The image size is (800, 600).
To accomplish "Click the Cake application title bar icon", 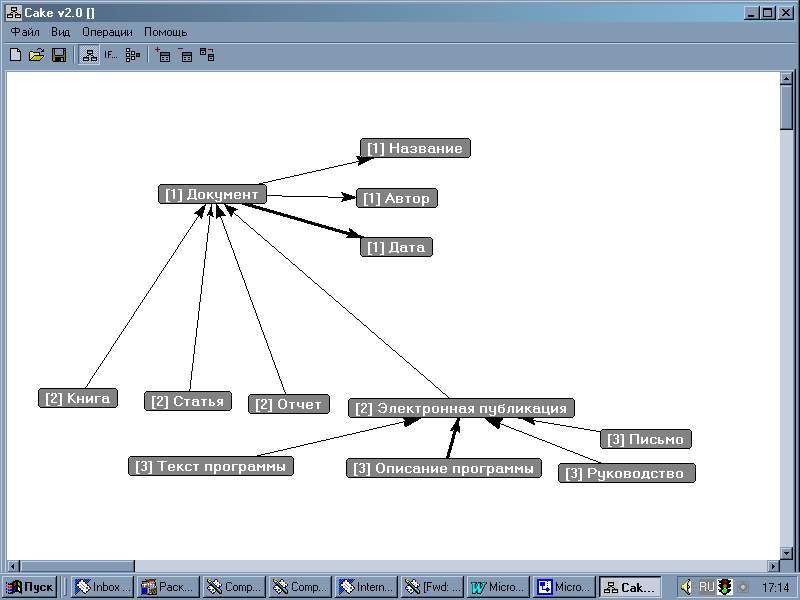I will (14, 13).
